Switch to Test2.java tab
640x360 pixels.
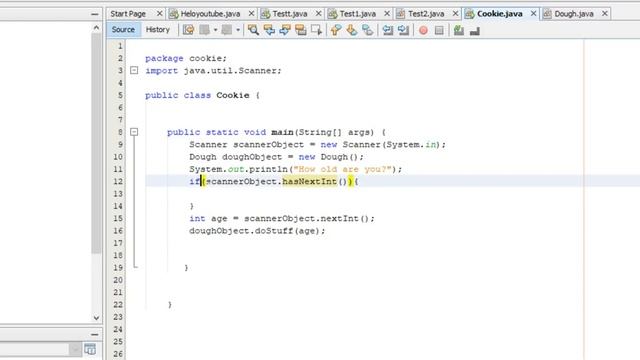click(426, 14)
